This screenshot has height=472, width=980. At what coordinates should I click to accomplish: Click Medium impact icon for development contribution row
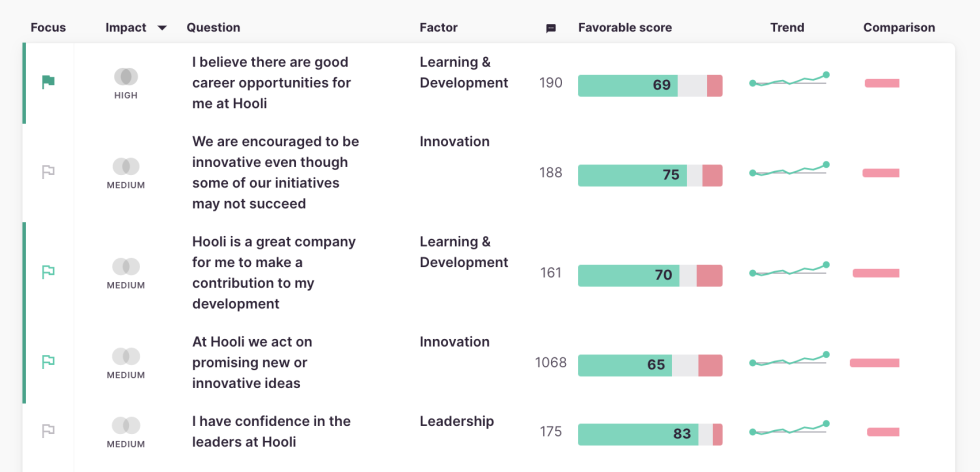point(126,267)
